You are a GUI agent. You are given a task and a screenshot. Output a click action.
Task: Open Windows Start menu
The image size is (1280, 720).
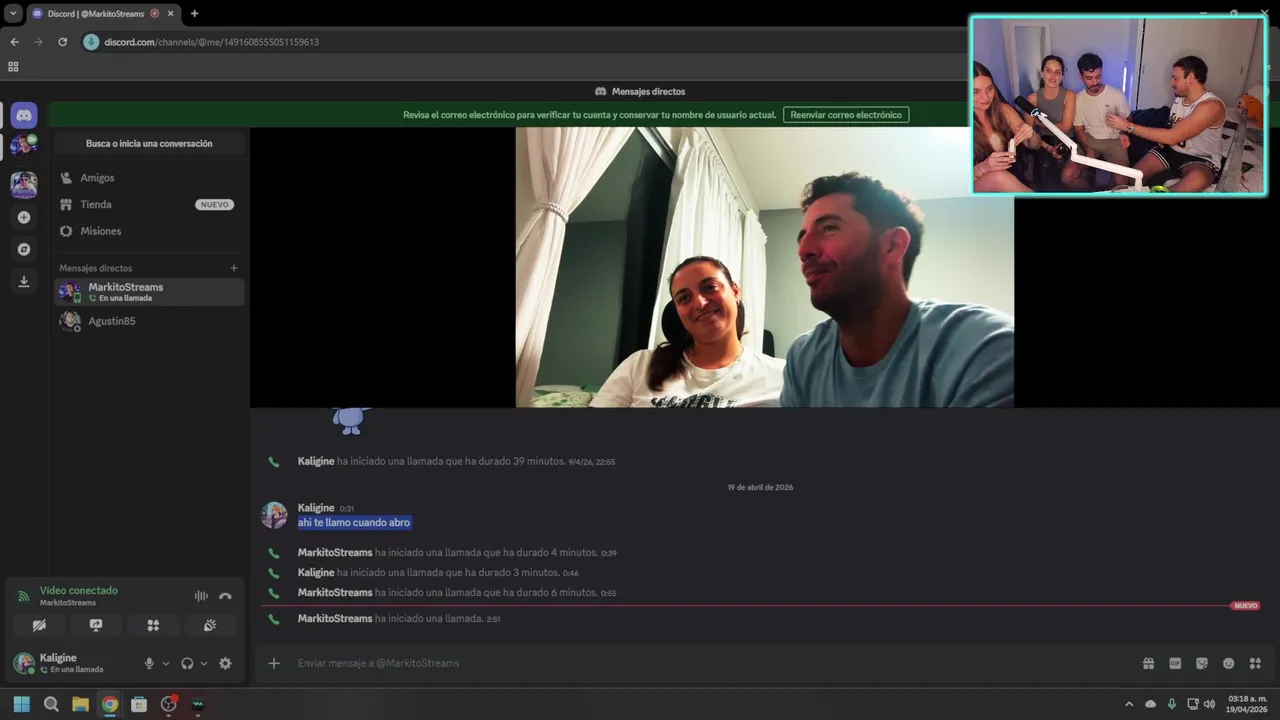point(22,704)
